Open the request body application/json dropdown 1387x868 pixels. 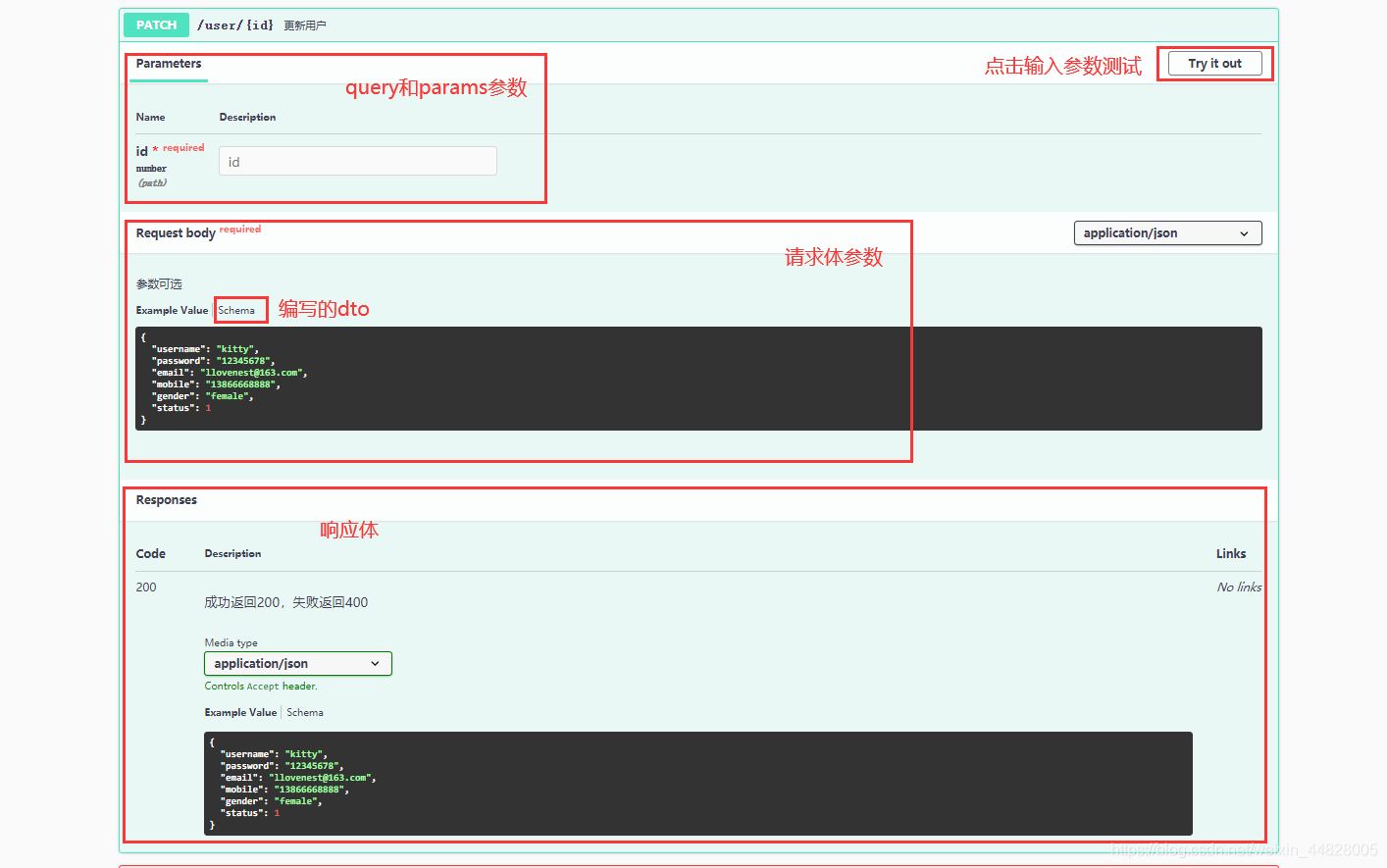tap(1167, 233)
